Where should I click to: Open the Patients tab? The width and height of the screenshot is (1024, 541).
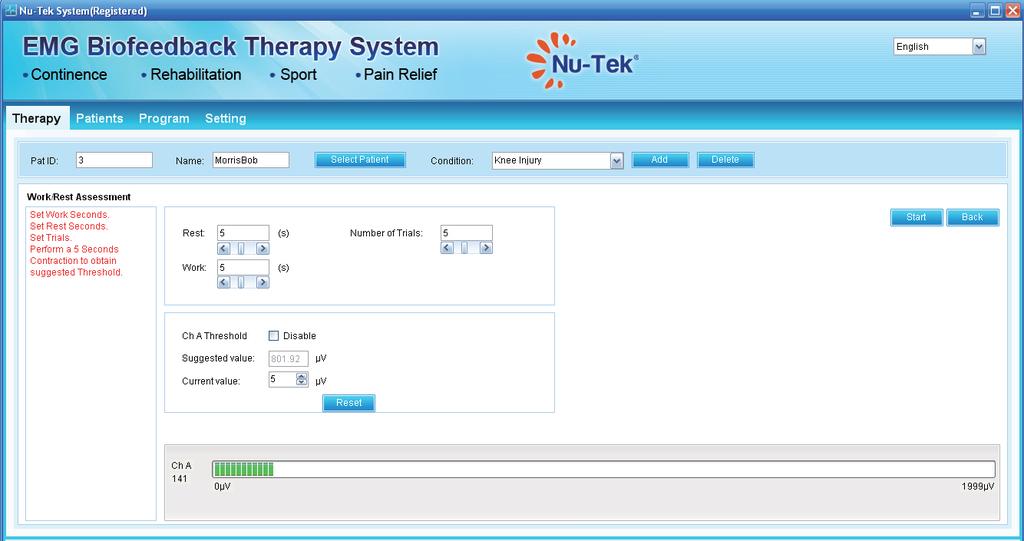click(x=99, y=118)
